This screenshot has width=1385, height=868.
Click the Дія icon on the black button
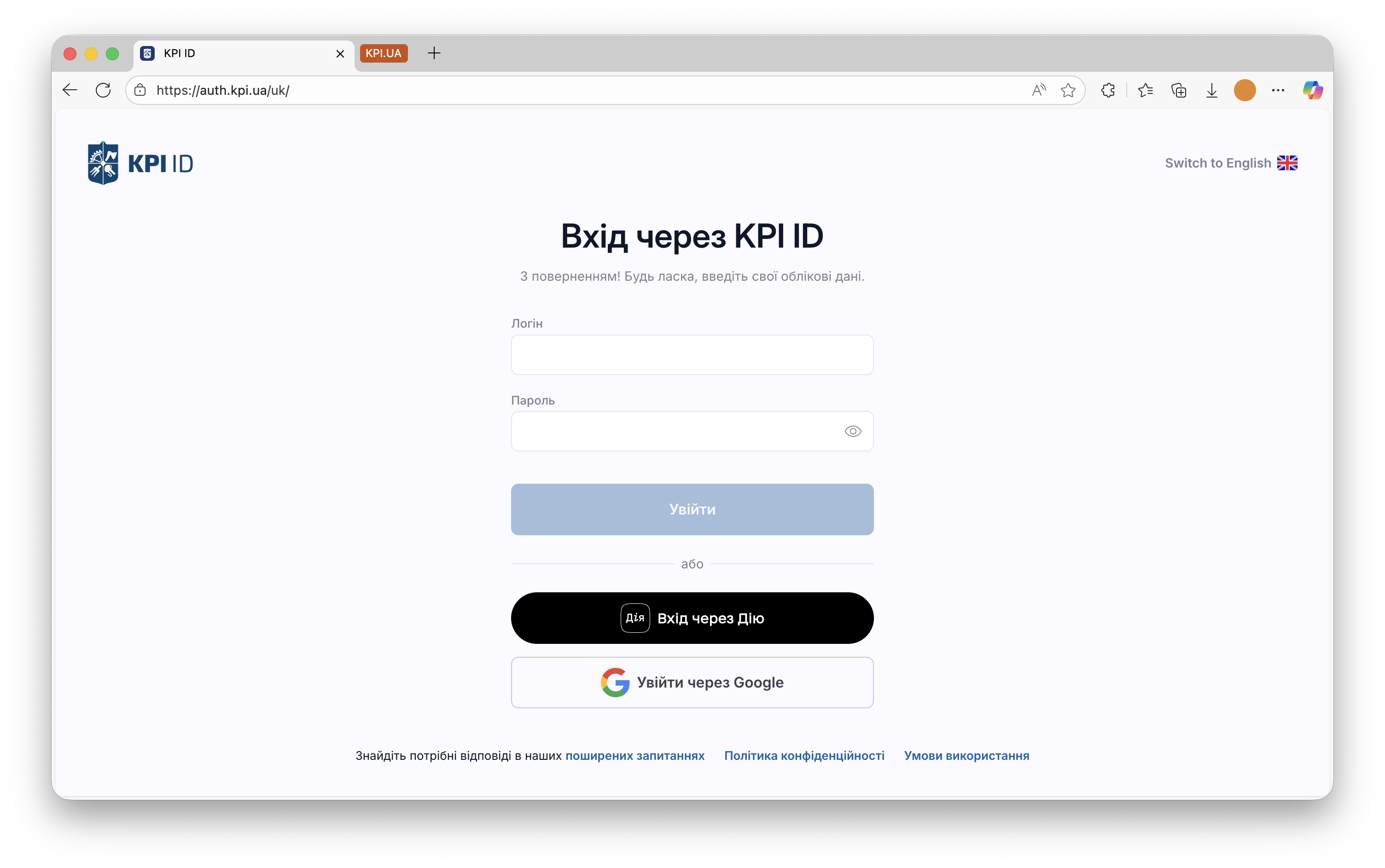tap(634, 618)
